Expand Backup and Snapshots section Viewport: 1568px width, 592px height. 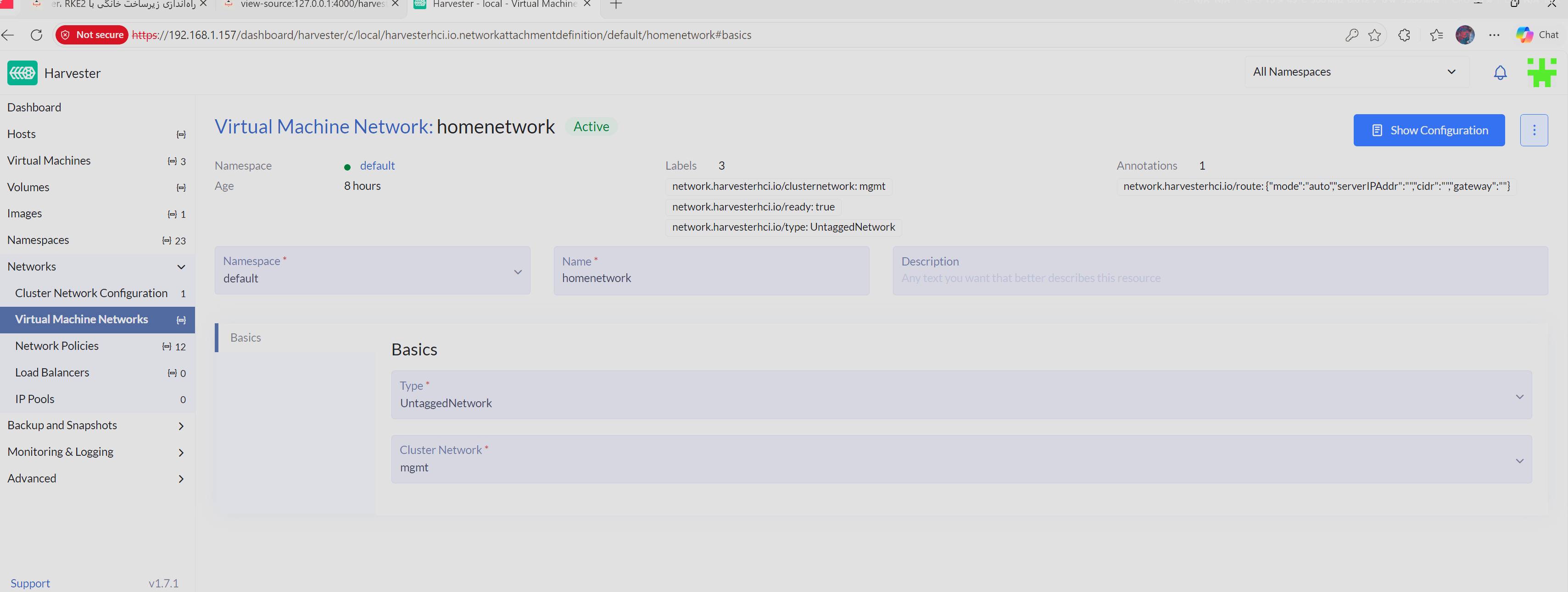click(x=181, y=426)
